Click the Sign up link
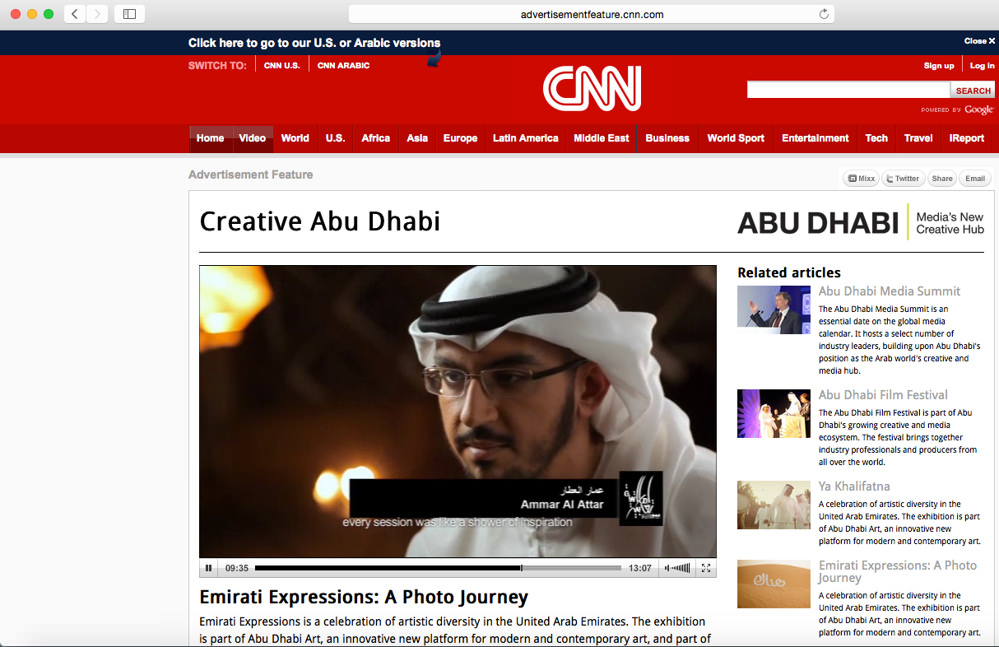This screenshot has height=647, width=999. pos(939,66)
